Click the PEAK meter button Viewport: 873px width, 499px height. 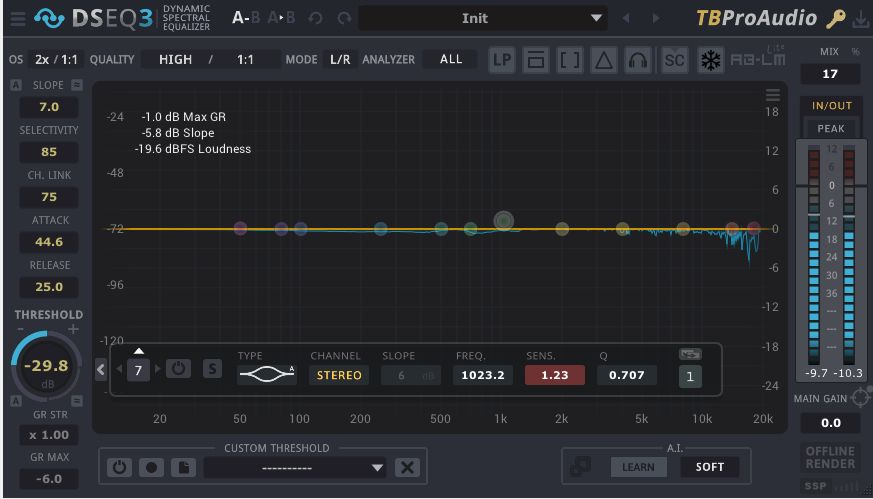click(831, 129)
